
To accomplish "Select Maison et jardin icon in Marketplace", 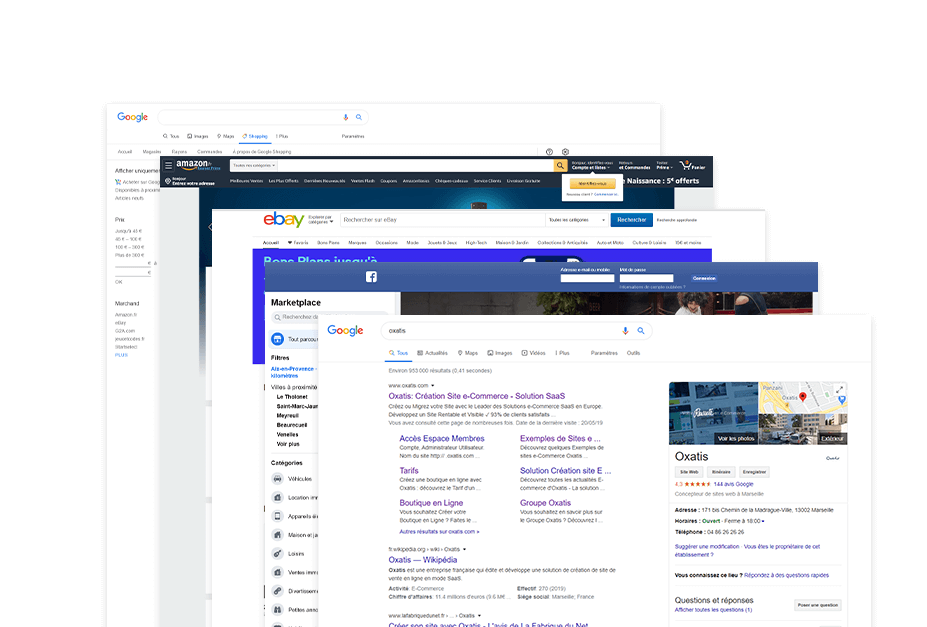I will tap(277, 535).
